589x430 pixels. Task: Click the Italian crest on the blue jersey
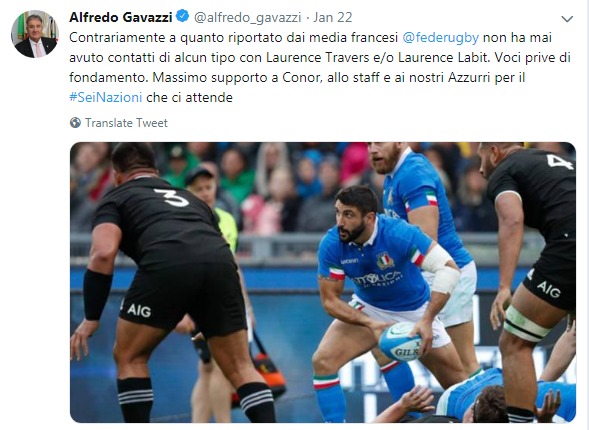(x=385, y=260)
